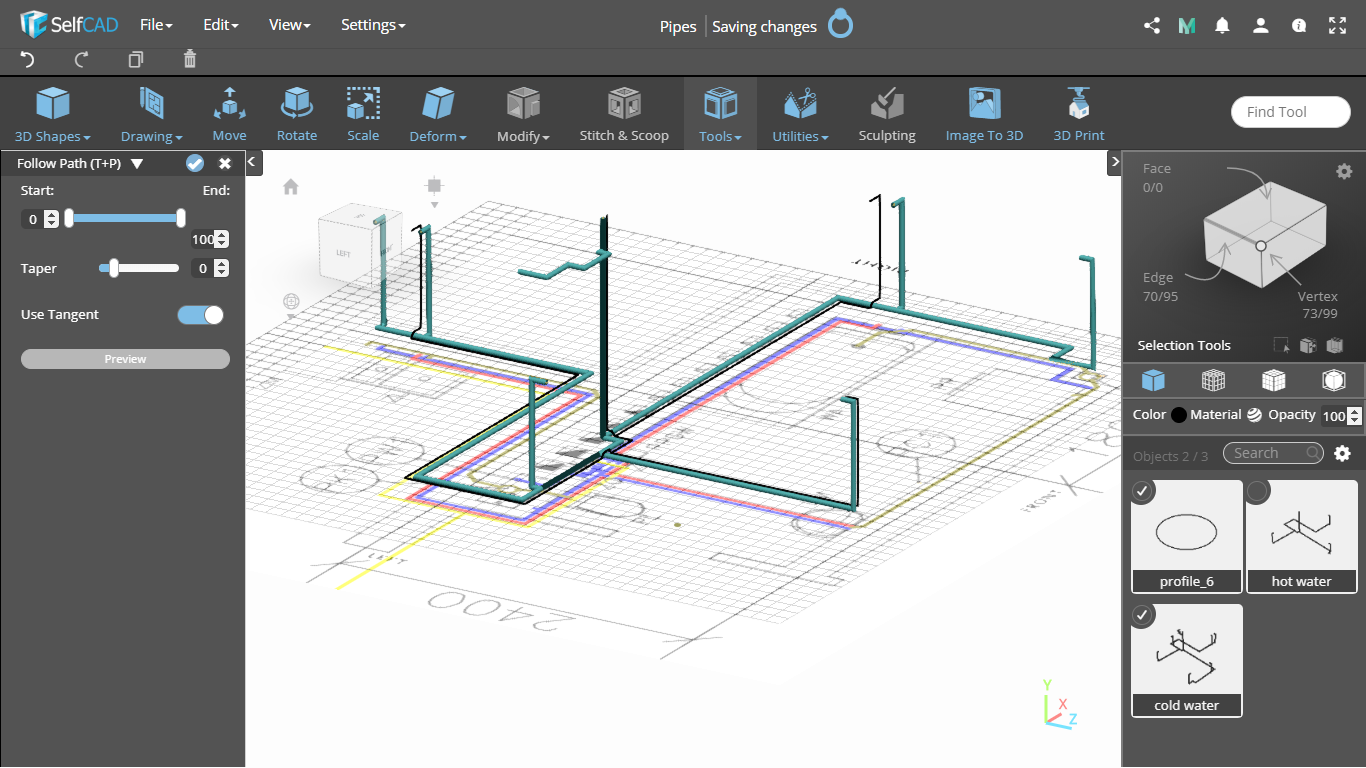This screenshot has width=1366, height=768.
Task: Click the share icon
Action: (1151, 26)
